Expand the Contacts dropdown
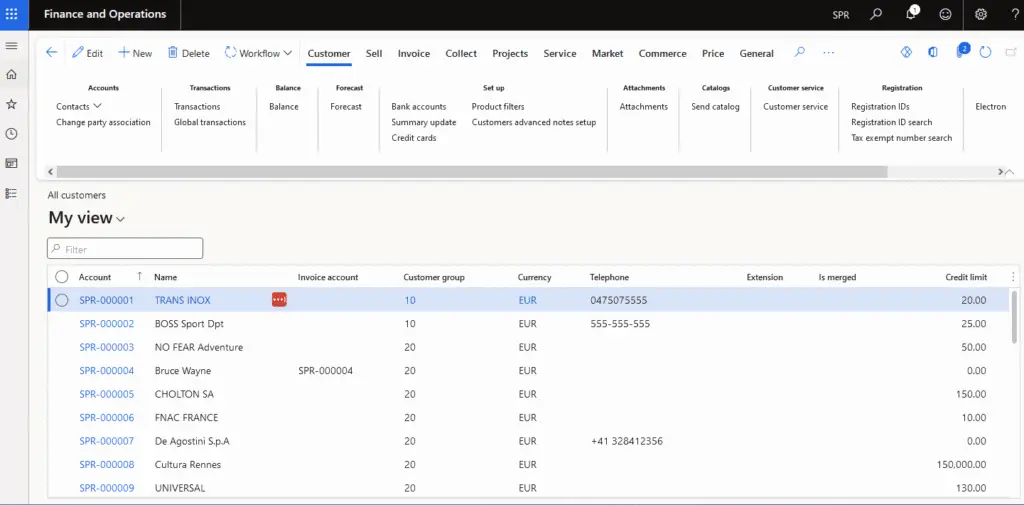Screen dimensions: 1024x505 [x=79, y=106]
